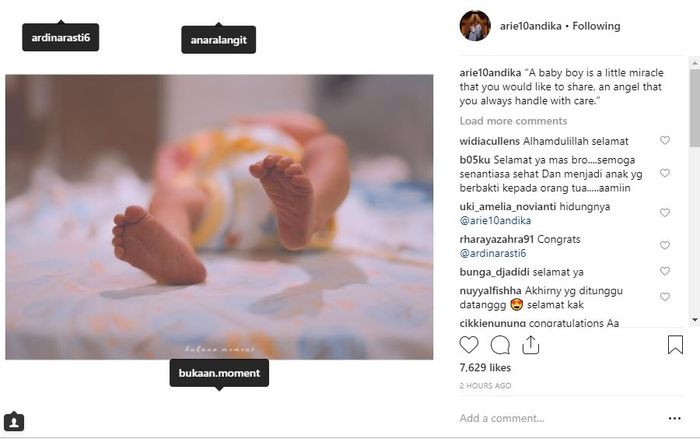700x439 pixels.
Task: Open the ardinarasti6 photo tag
Action: [x=61, y=38]
